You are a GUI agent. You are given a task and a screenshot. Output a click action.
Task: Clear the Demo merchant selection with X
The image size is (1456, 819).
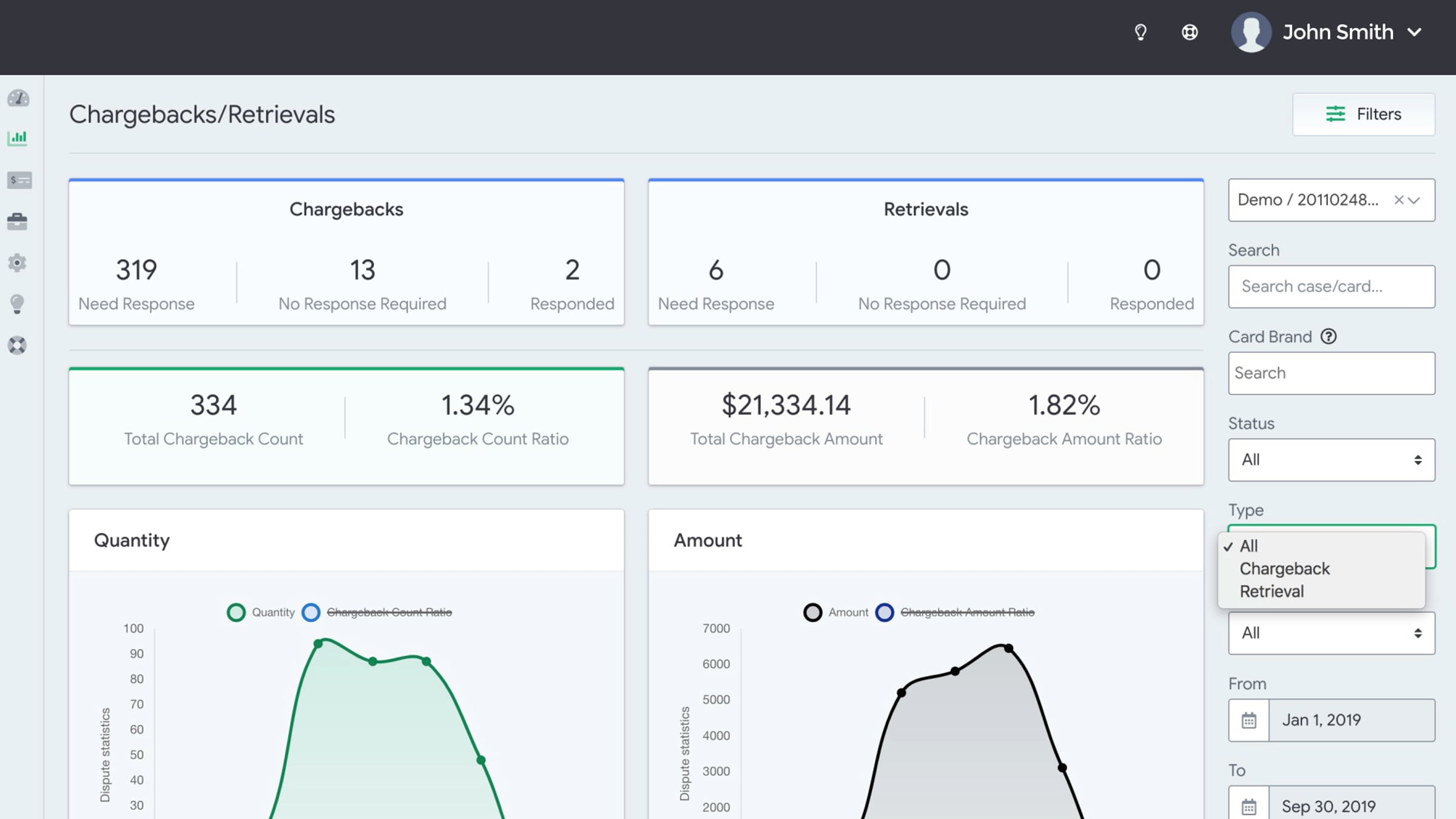pyautogui.click(x=1398, y=200)
